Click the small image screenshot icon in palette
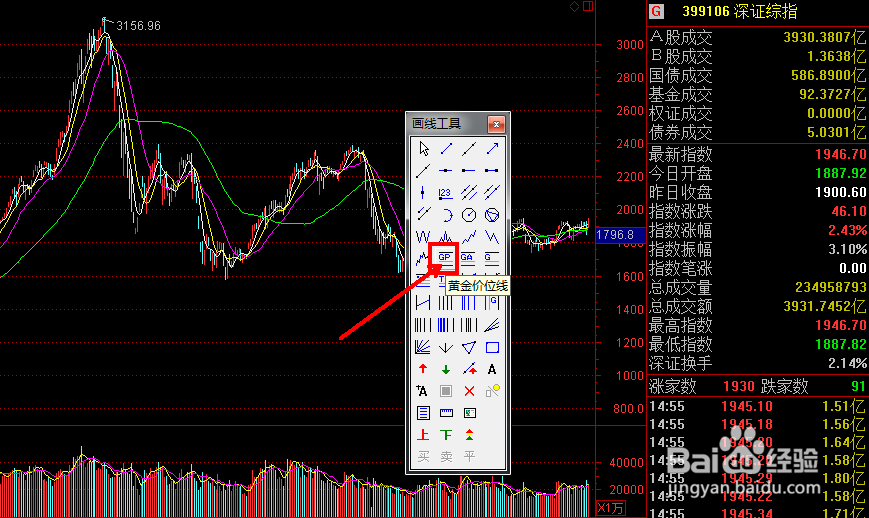The width and height of the screenshot is (869, 518). point(469,413)
